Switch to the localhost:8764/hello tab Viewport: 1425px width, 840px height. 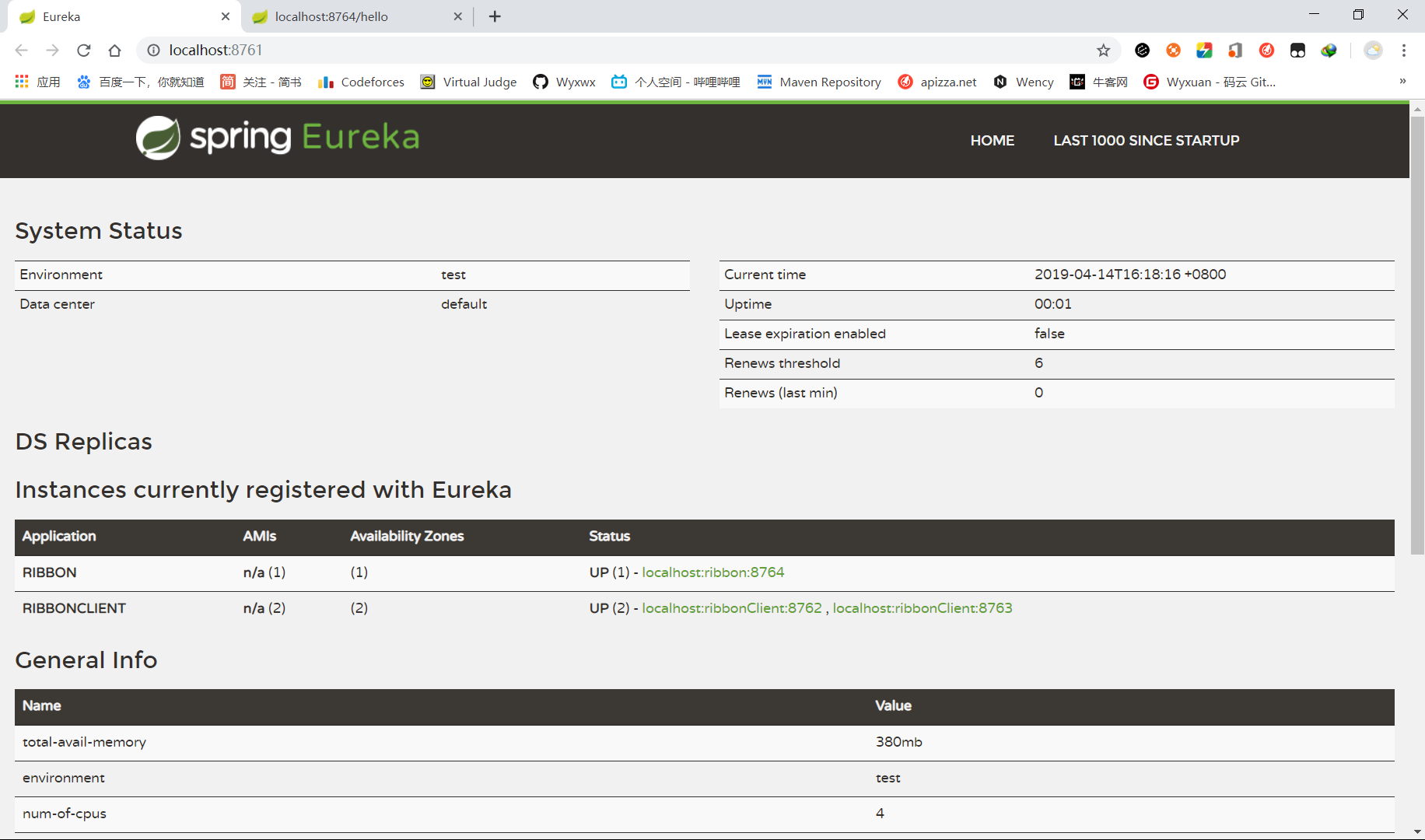[357, 16]
